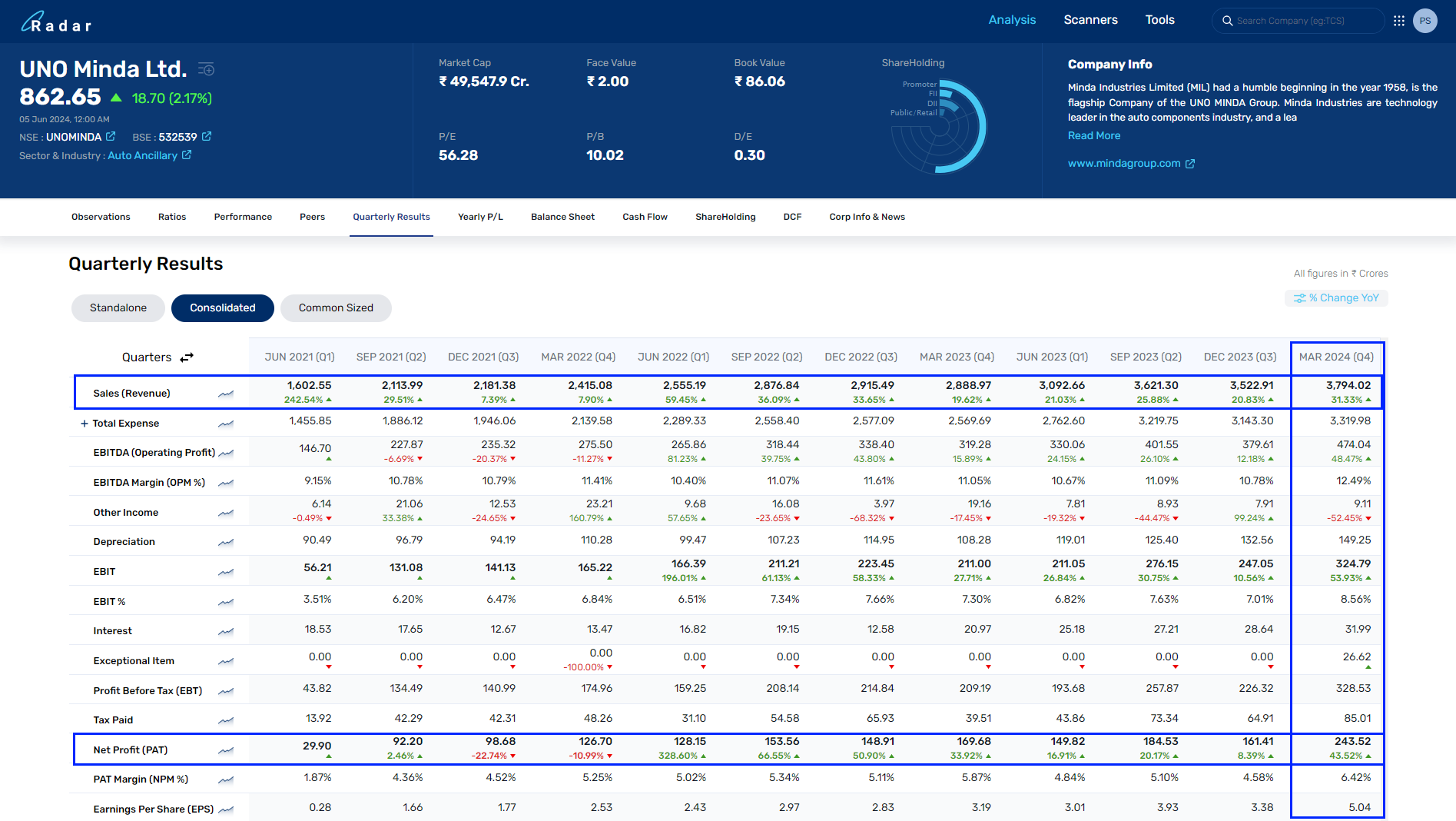Viewport: 1456px width, 821px height.
Task: Show Other Income trend chart icon
Action: point(226,513)
